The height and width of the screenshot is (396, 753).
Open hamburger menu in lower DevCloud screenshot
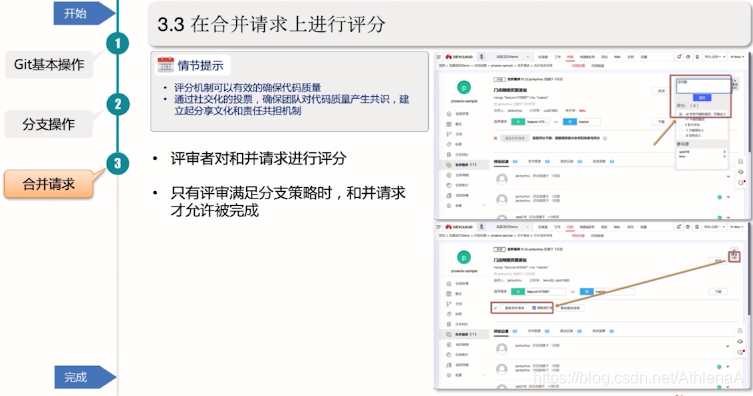tap(438, 227)
